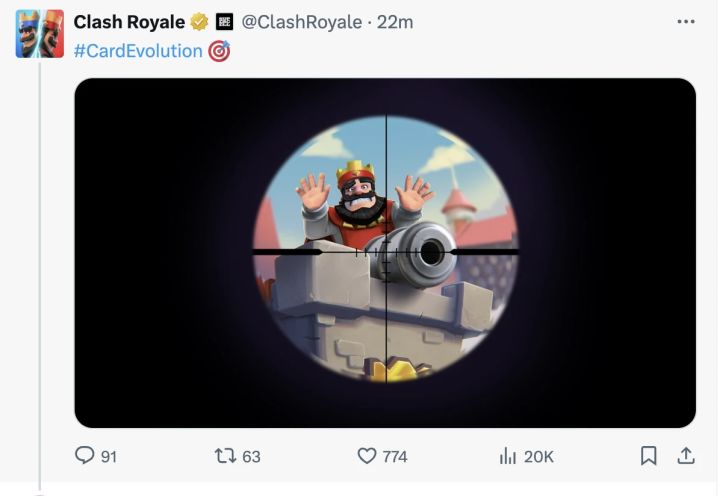Click the gold verified checkmark badge
The image size is (720, 496).
[200, 23]
